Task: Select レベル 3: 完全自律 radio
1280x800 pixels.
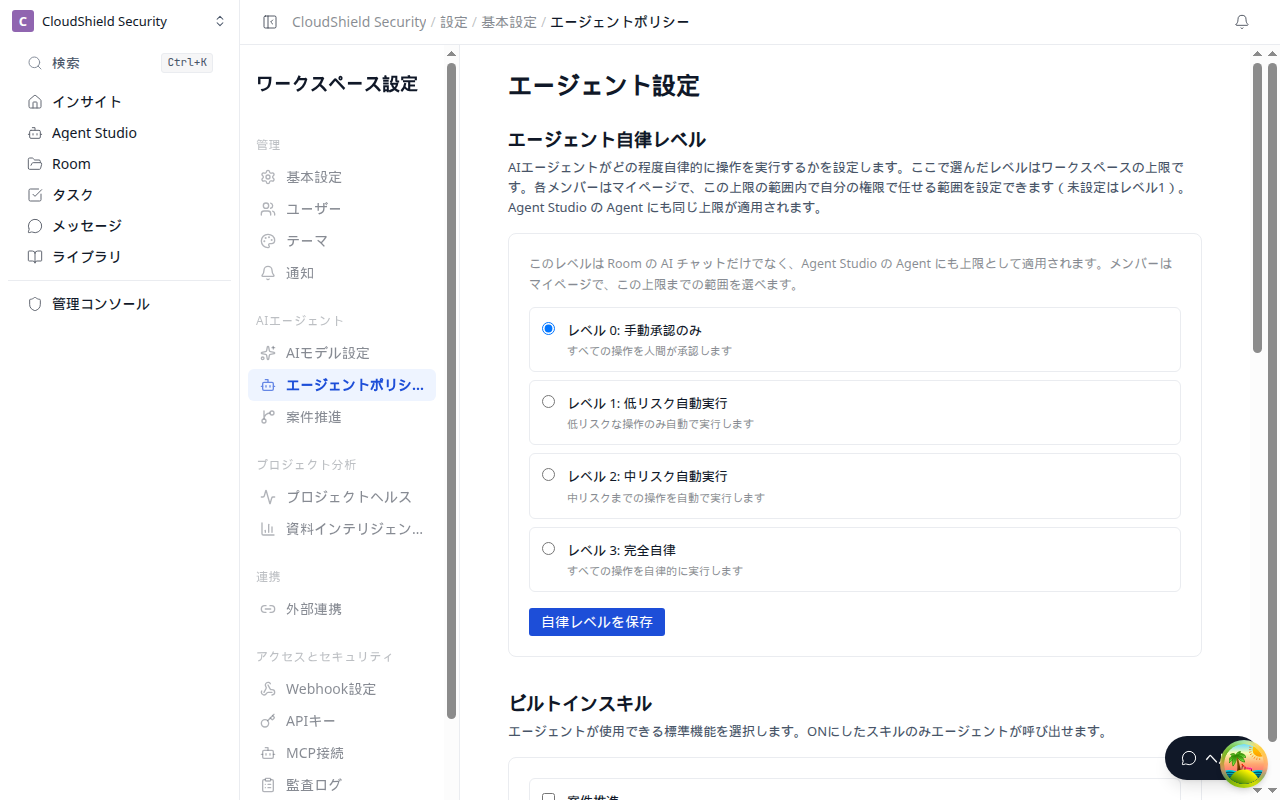Action: 548,549
